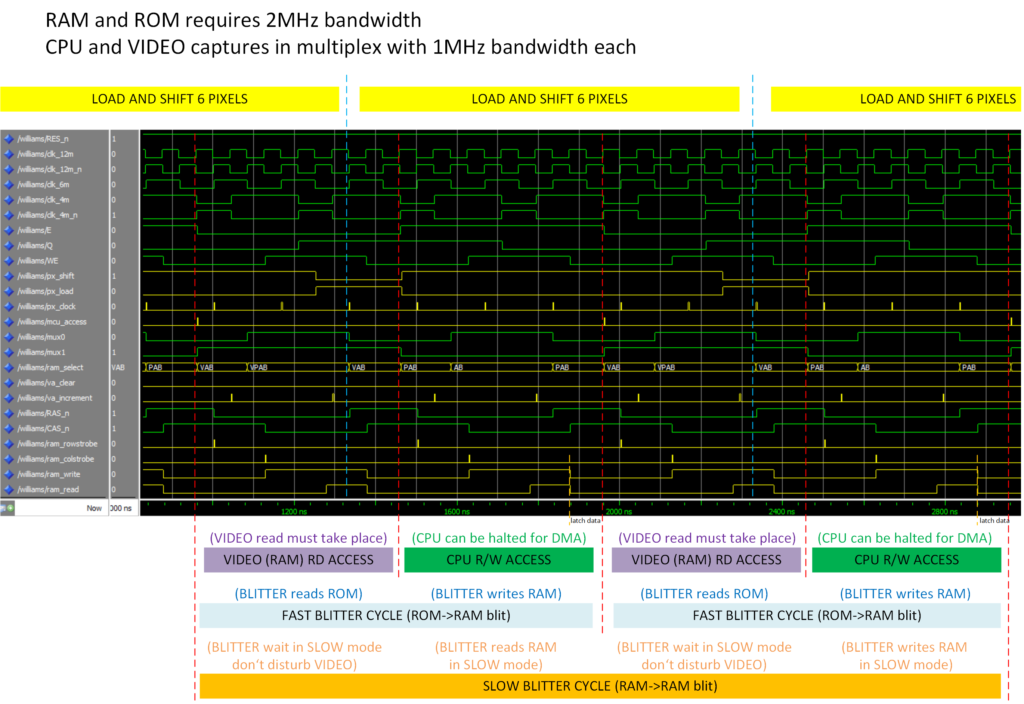Click the diamond icon beside /williams/ram_read

pos(8,489)
